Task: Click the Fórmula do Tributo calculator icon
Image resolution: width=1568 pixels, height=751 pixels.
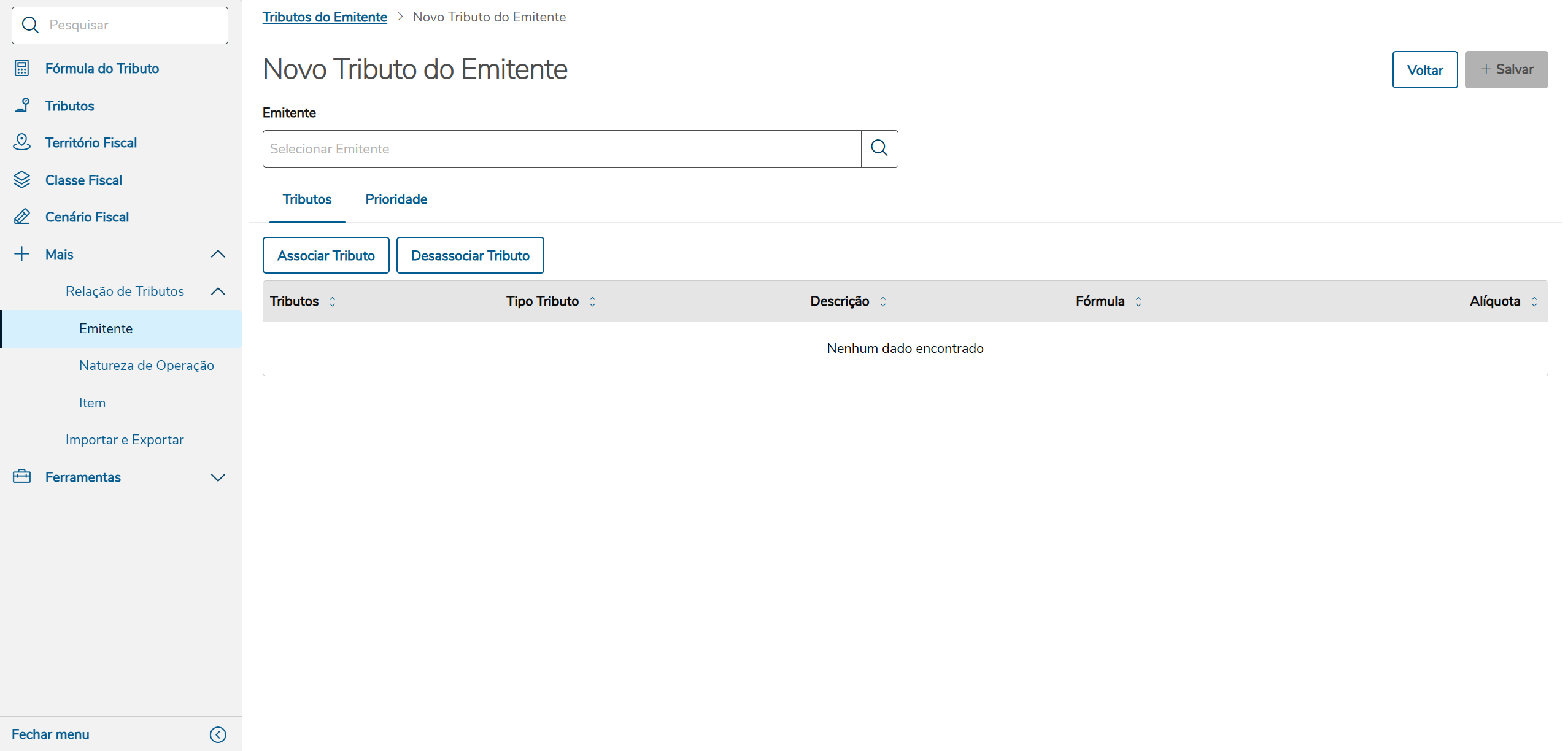Action: 22,68
